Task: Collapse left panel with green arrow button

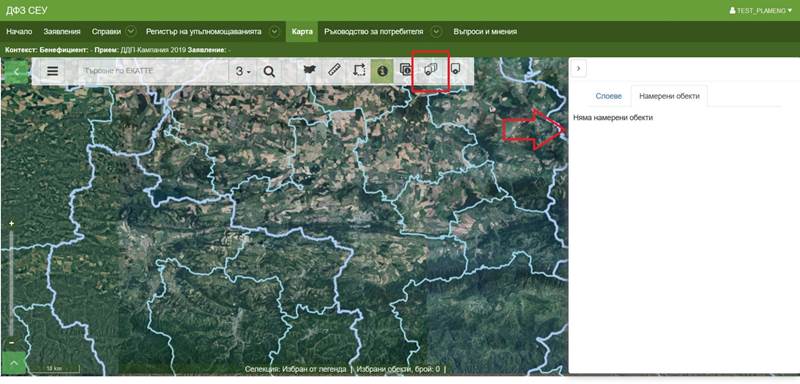Action: (x=16, y=72)
